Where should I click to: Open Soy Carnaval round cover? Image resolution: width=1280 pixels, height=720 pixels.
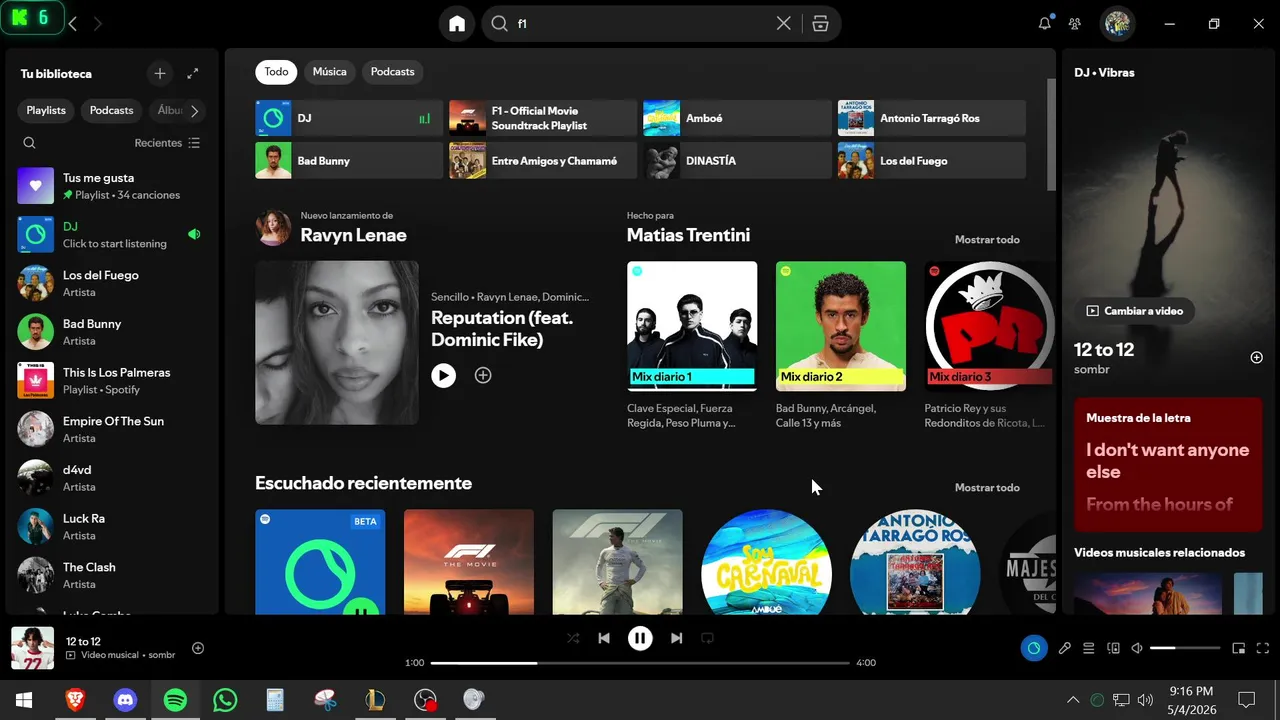click(x=766, y=562)
